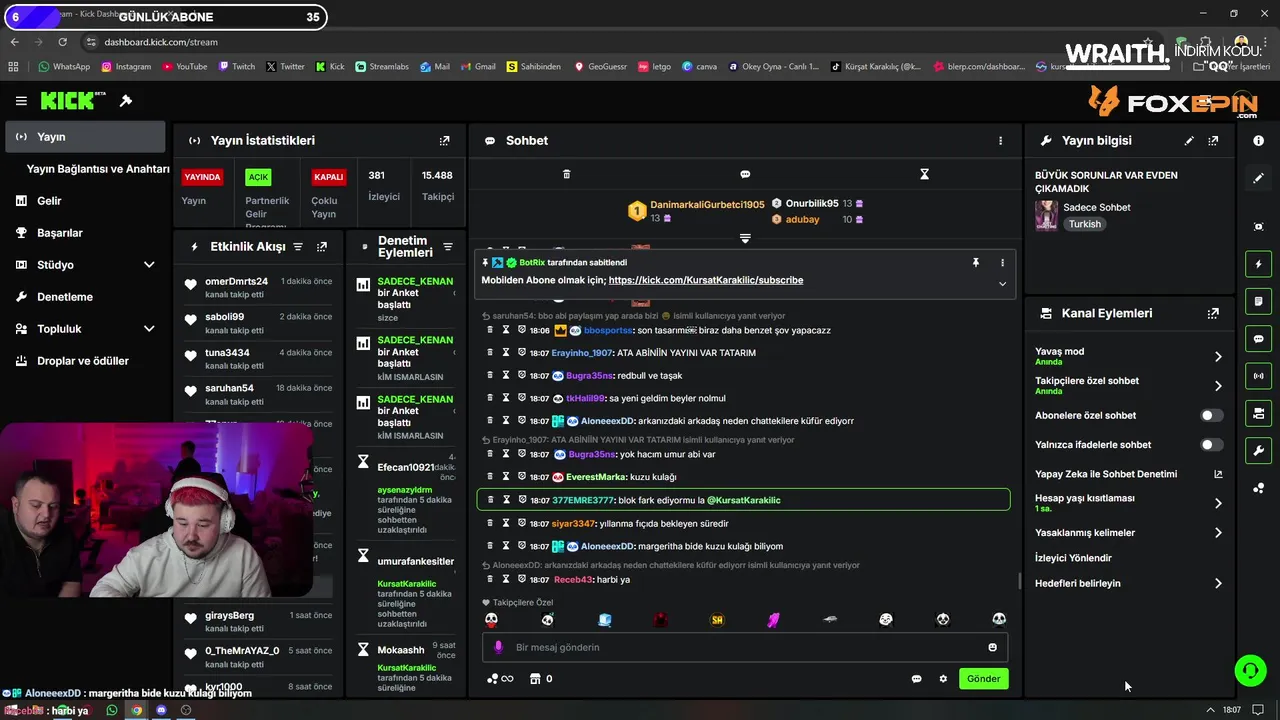Pop out the Yayın bilgisi panel
1280x720 pixels.
pos(1213,141)
